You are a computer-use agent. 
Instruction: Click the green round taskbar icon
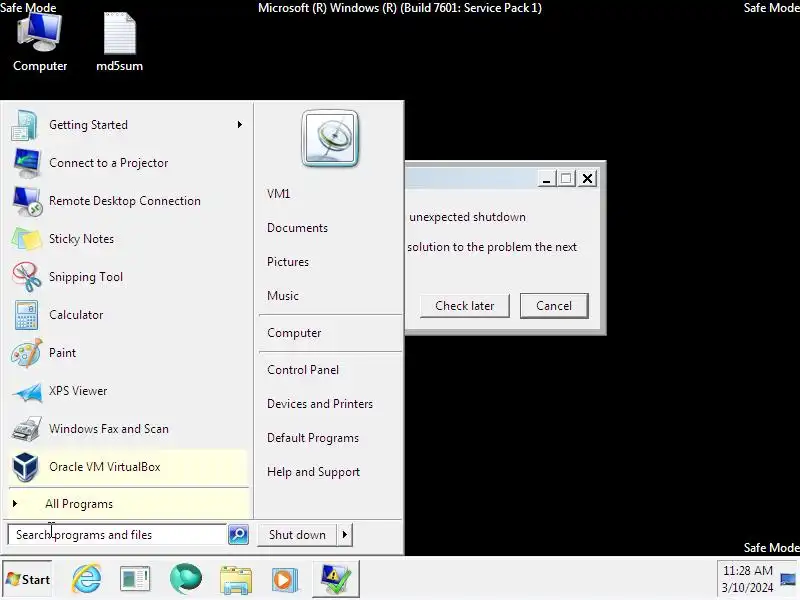pos(185,579)
